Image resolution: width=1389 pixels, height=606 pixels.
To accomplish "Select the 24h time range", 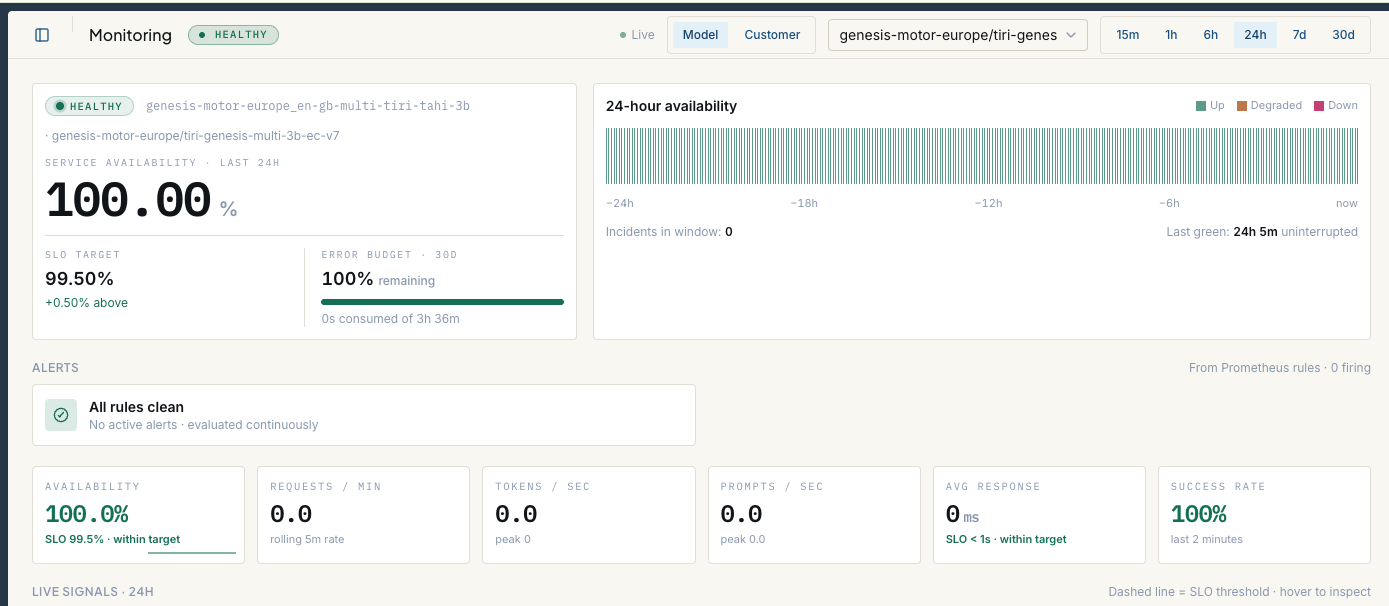I will [x=1255, y=35].
